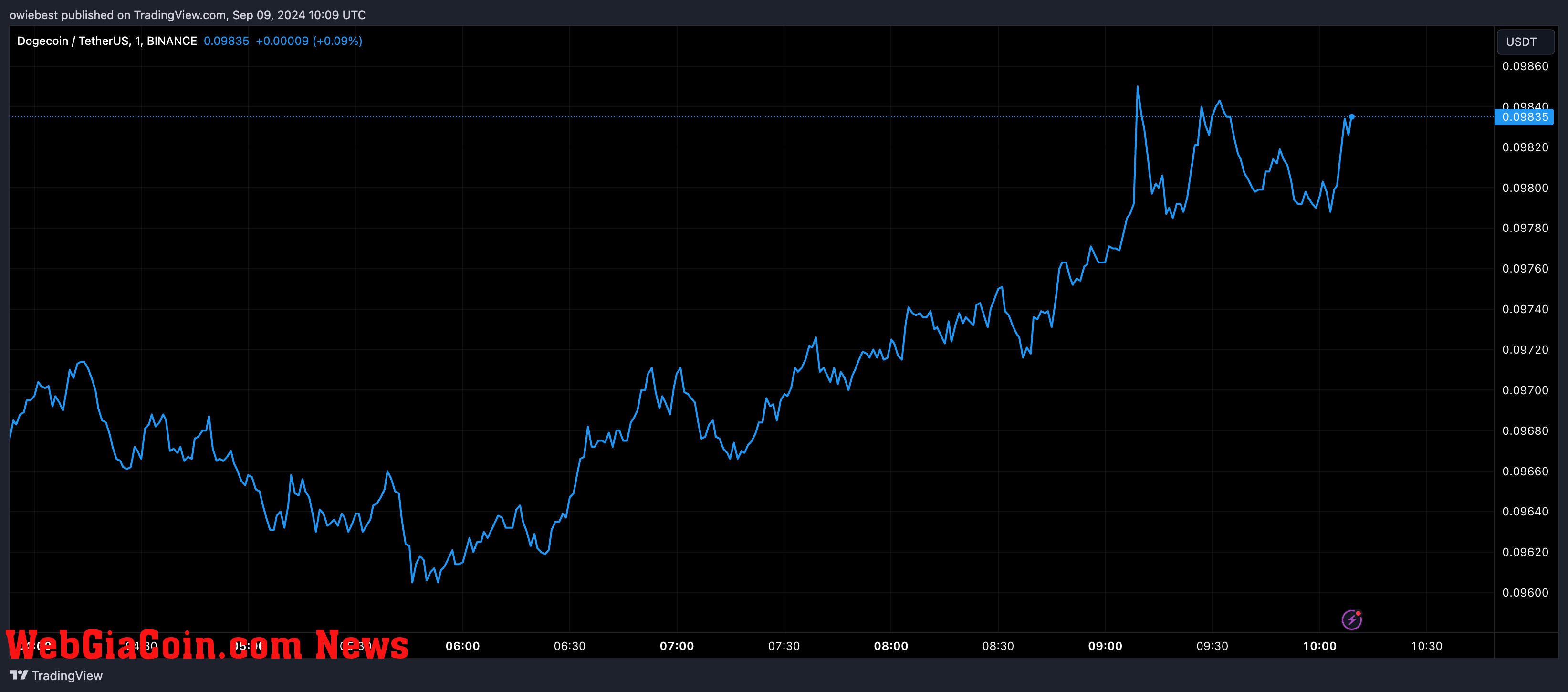Click the 07:00 time axis label
The image size is (1568, 692).
(677, 646)
